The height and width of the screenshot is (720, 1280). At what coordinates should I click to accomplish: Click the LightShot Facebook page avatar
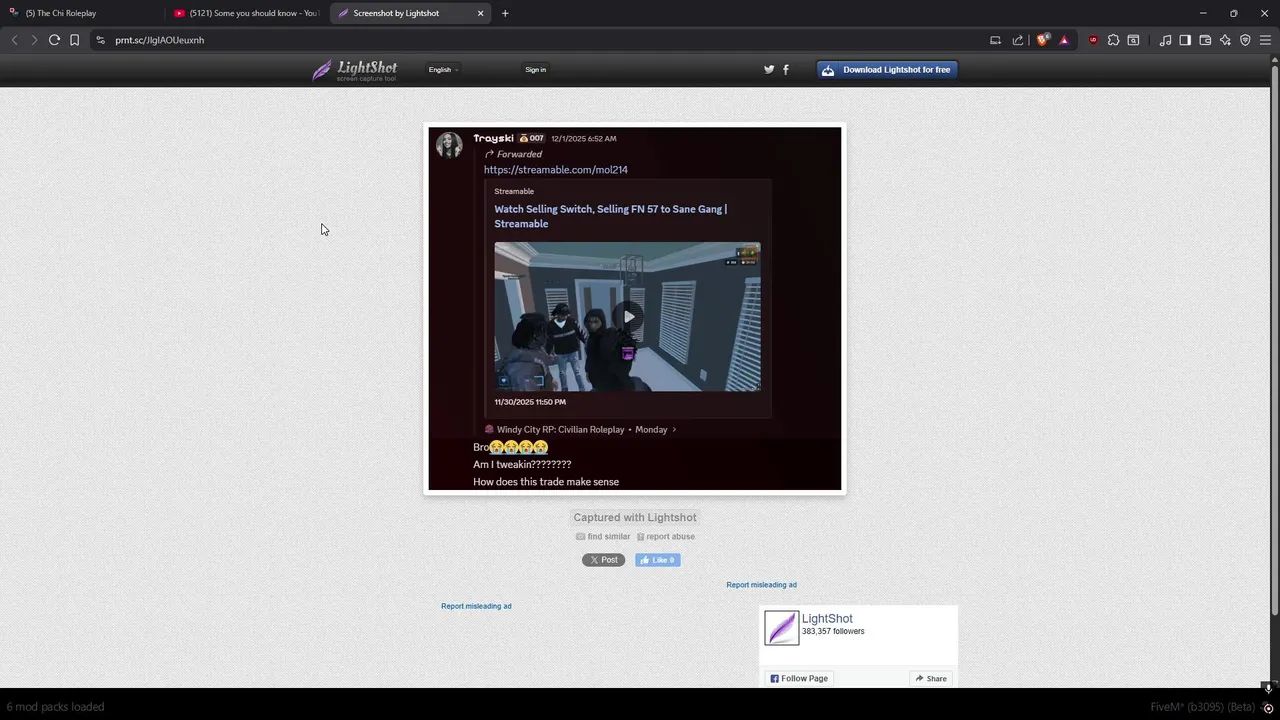pyautogui.click(x=782, y=628)
